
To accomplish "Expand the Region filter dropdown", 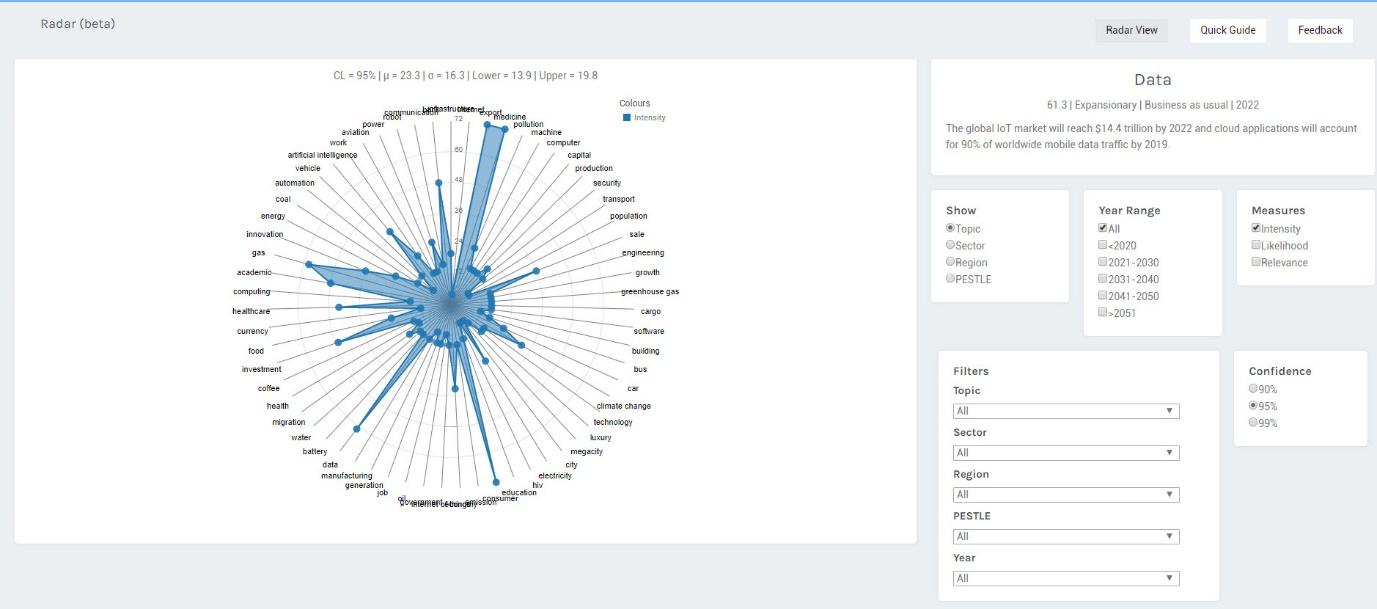I will 1066,494.
